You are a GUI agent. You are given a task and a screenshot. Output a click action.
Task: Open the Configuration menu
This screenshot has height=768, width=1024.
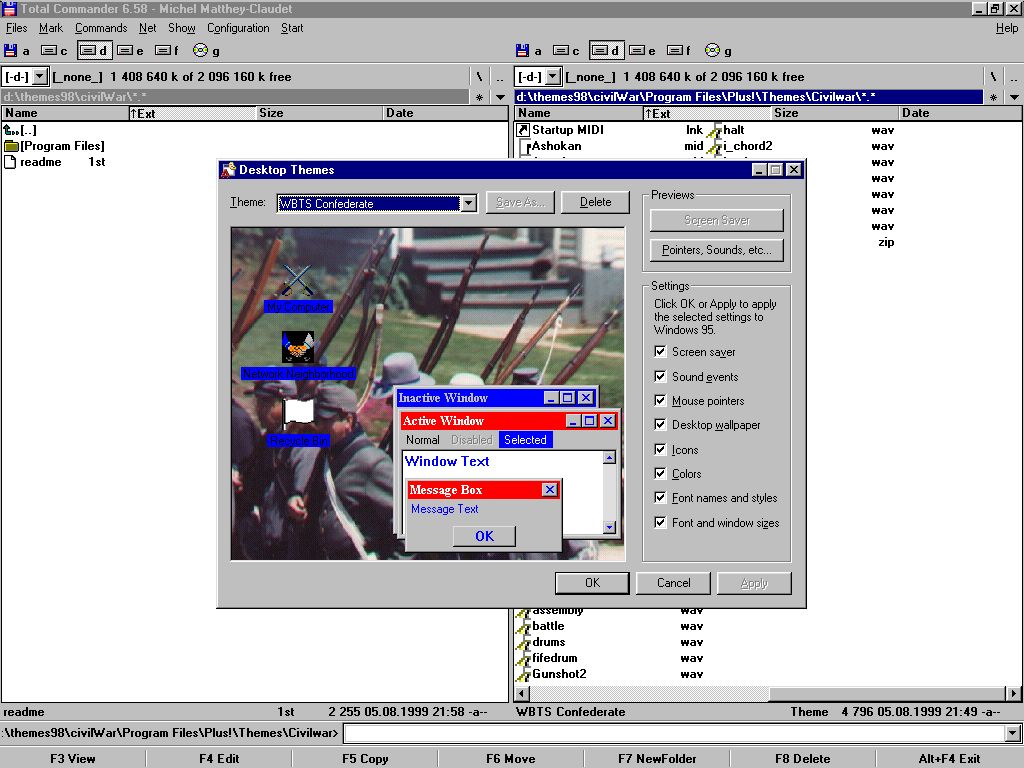(238, 28)
